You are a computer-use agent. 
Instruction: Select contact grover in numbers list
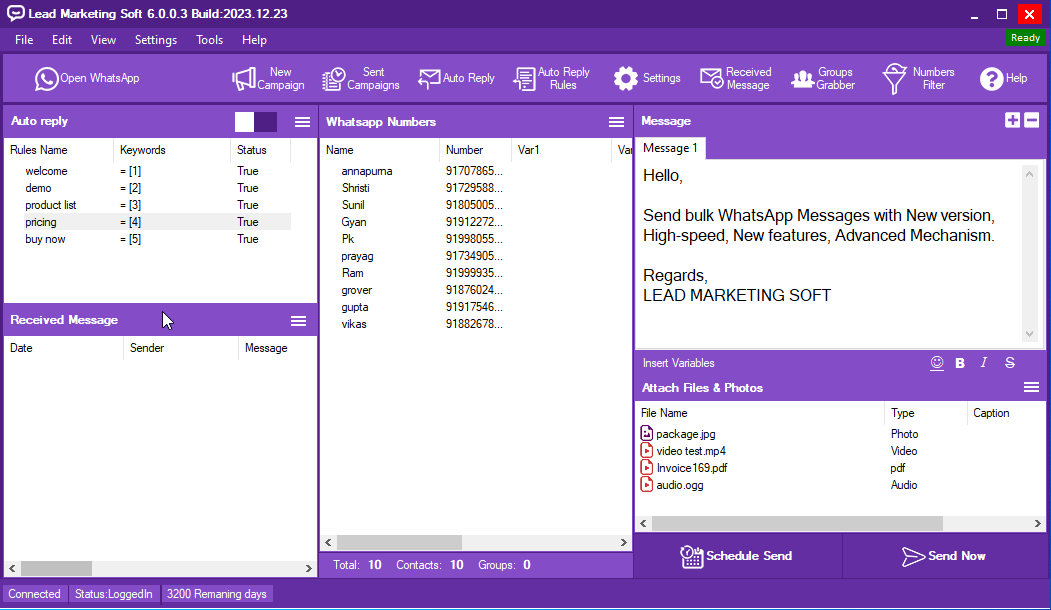(x=357, y=290)
